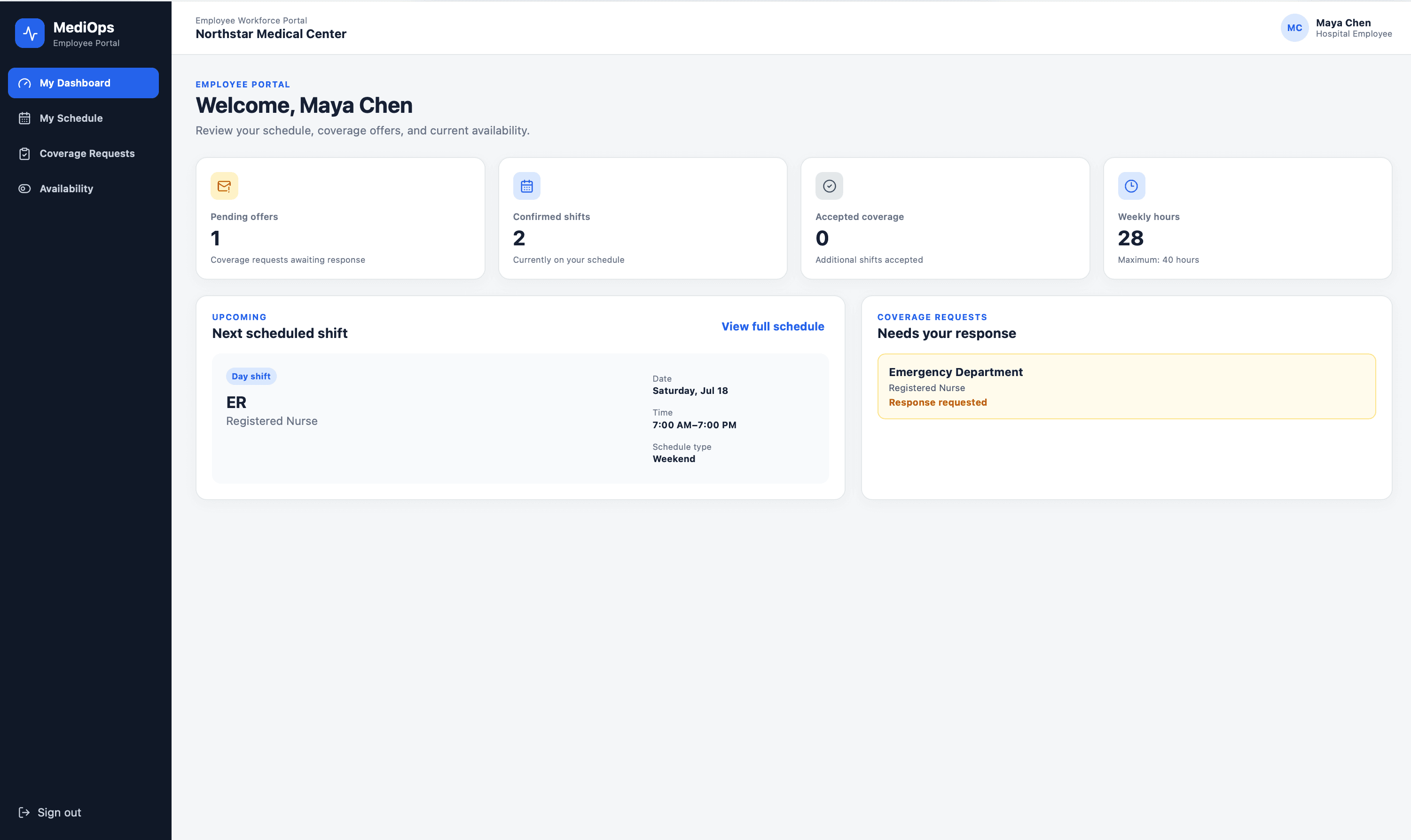Click the MediOps brand name text
This screenshot has height=840, width=1411.
[x=83, y=27]
